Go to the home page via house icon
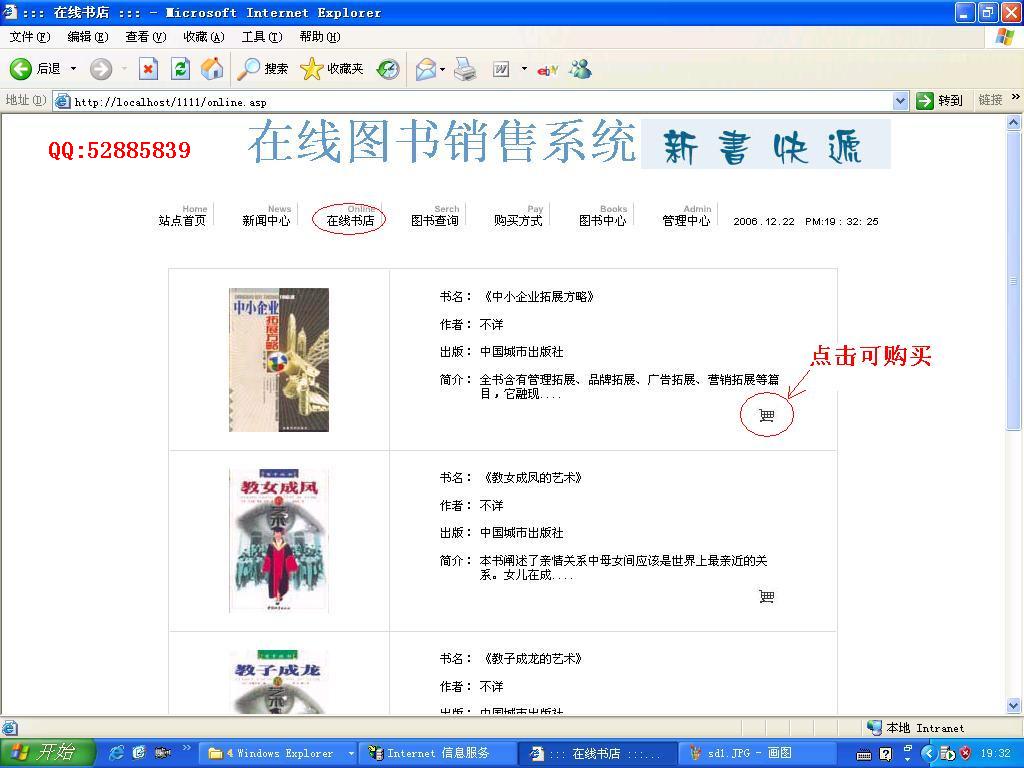The image size is (1024, 768). 212,69
